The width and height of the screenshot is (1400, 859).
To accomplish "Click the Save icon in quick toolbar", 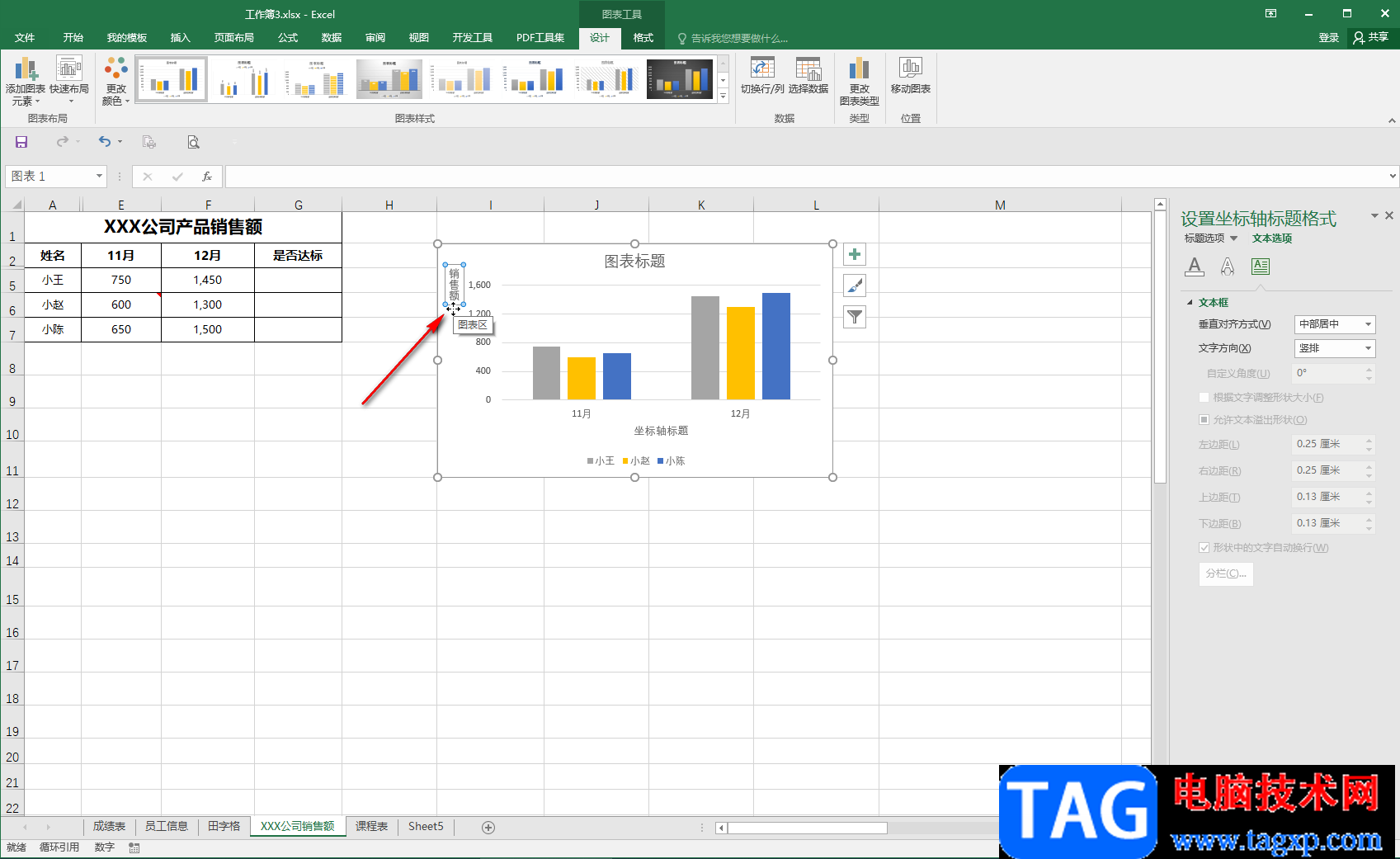I will pyautogui.click(x=21, y=142).
